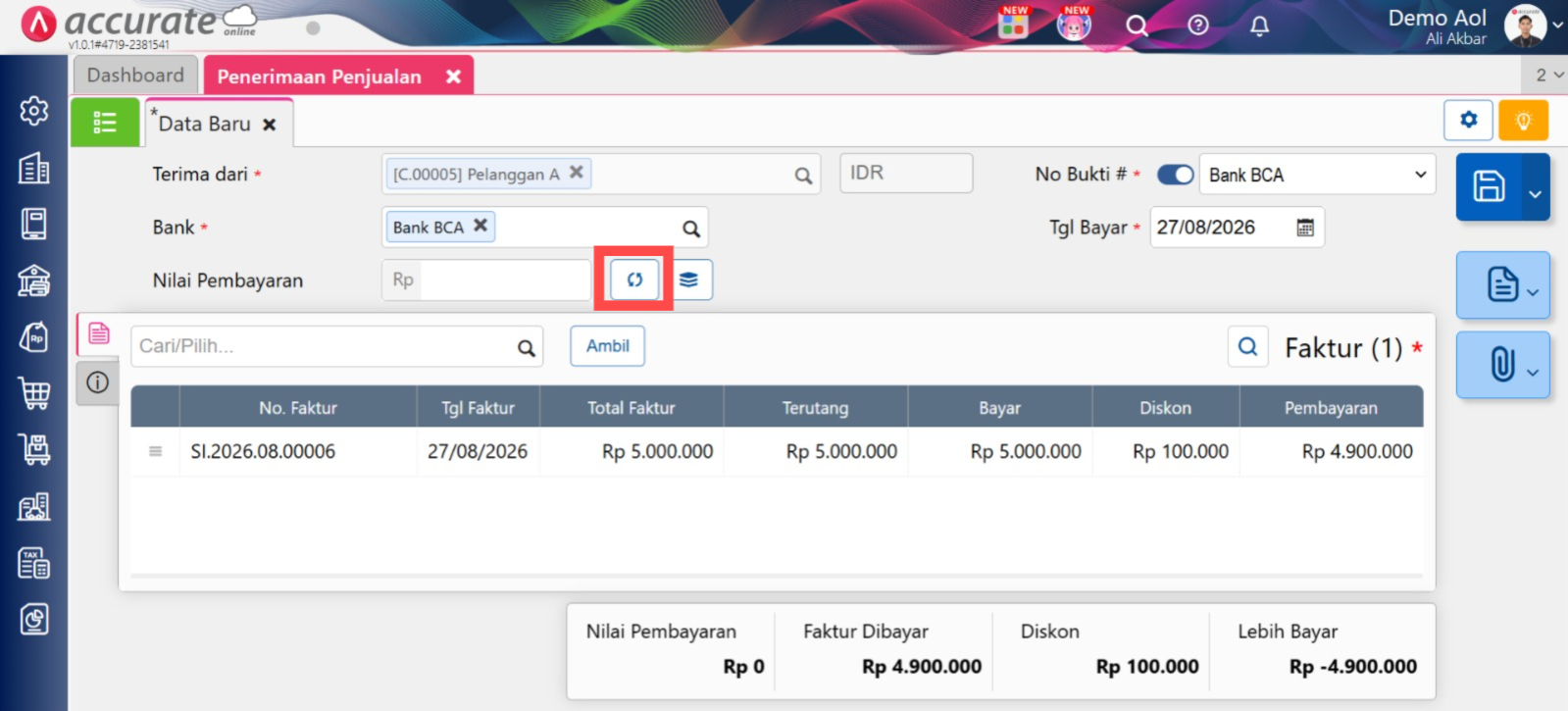Open the tax calculator sidebar icon
The image size is (1568, 711).
click(34, 563)
